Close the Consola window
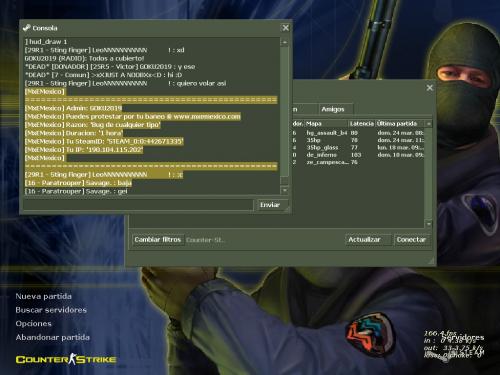The height and width of the screenshot is (375, 500). click(x=286, y=28)
